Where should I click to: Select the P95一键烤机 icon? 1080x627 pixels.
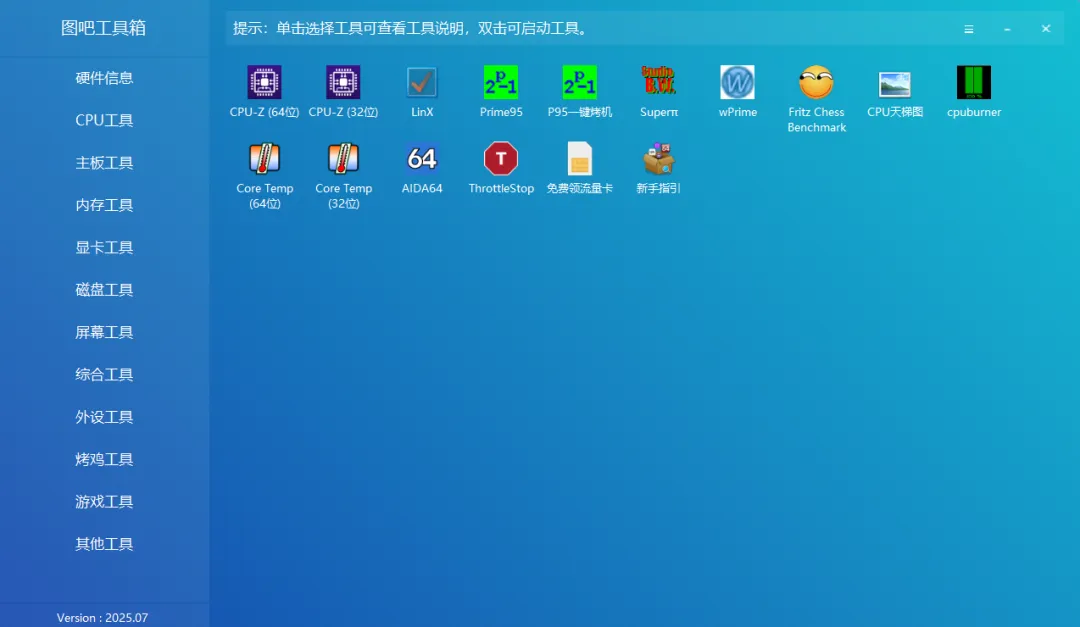click(579, 83)
